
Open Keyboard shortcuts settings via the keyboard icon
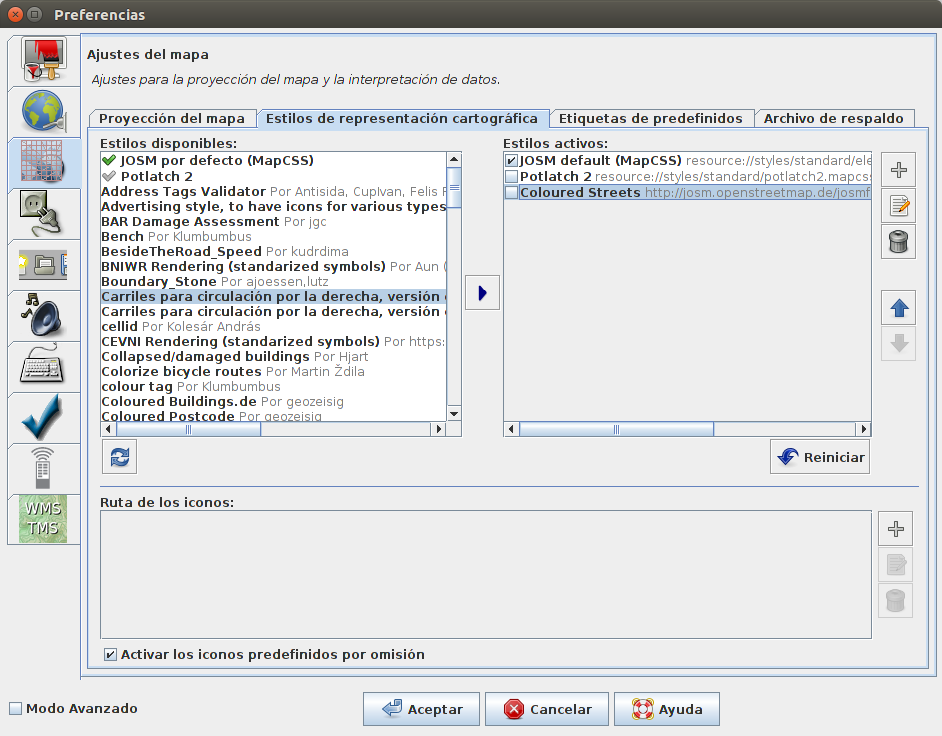click(43, 365)
